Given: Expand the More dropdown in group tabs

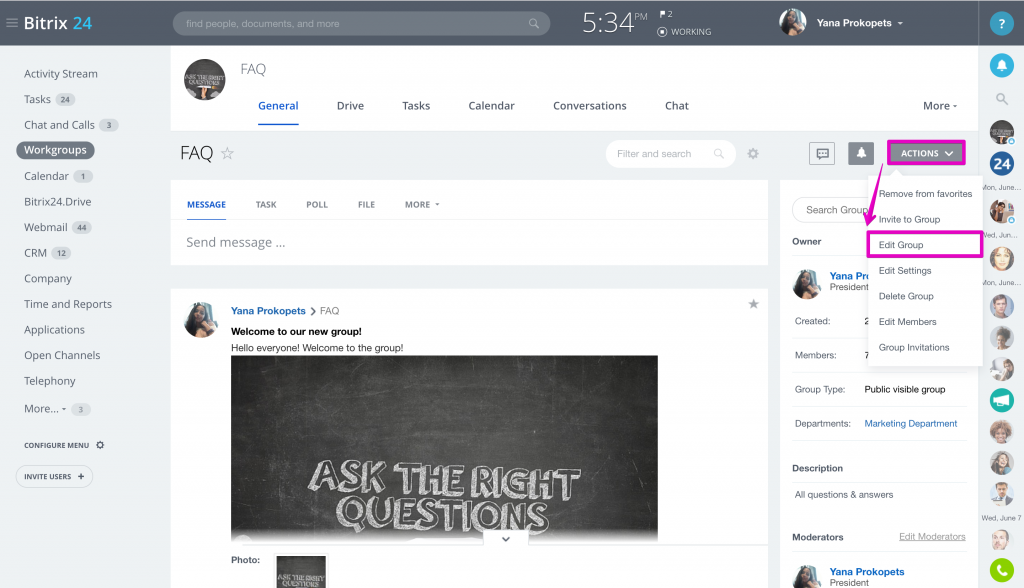Looking at the screenshot, I should [x=940, y=106].
